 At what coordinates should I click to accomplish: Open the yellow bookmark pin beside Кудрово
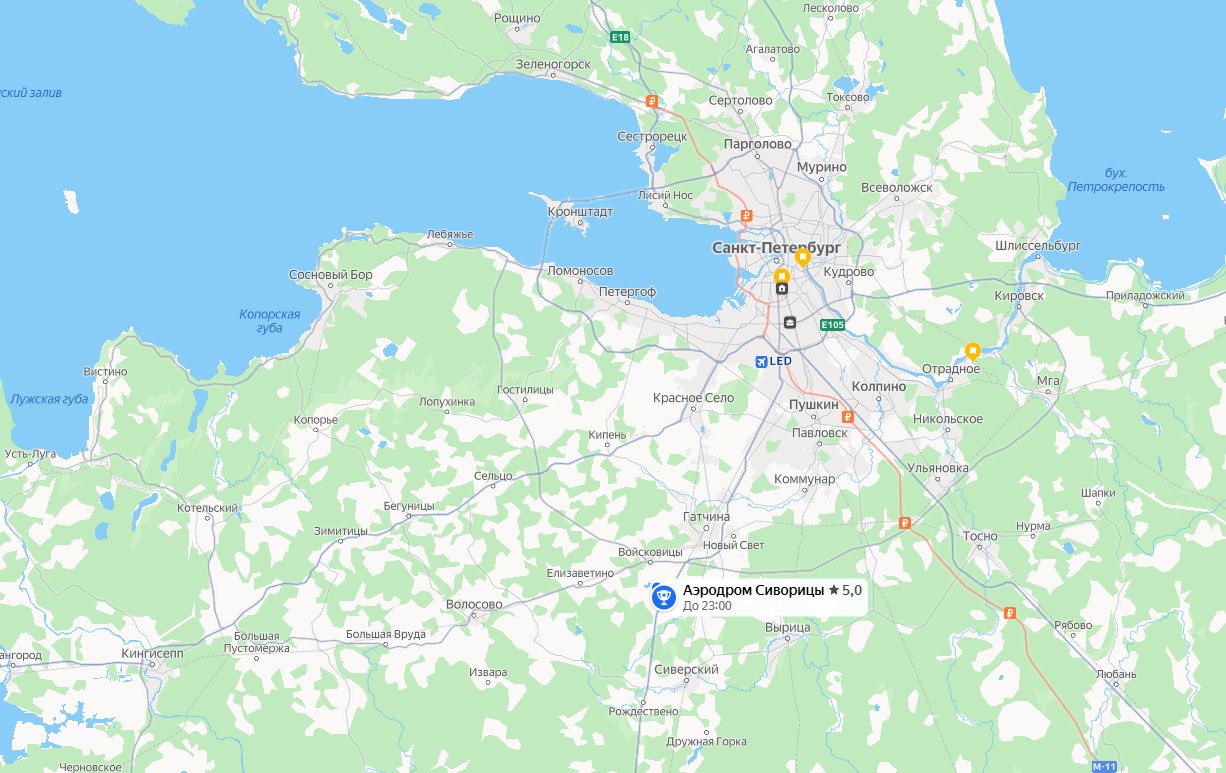pyautogui.click(x=802, y=257)
